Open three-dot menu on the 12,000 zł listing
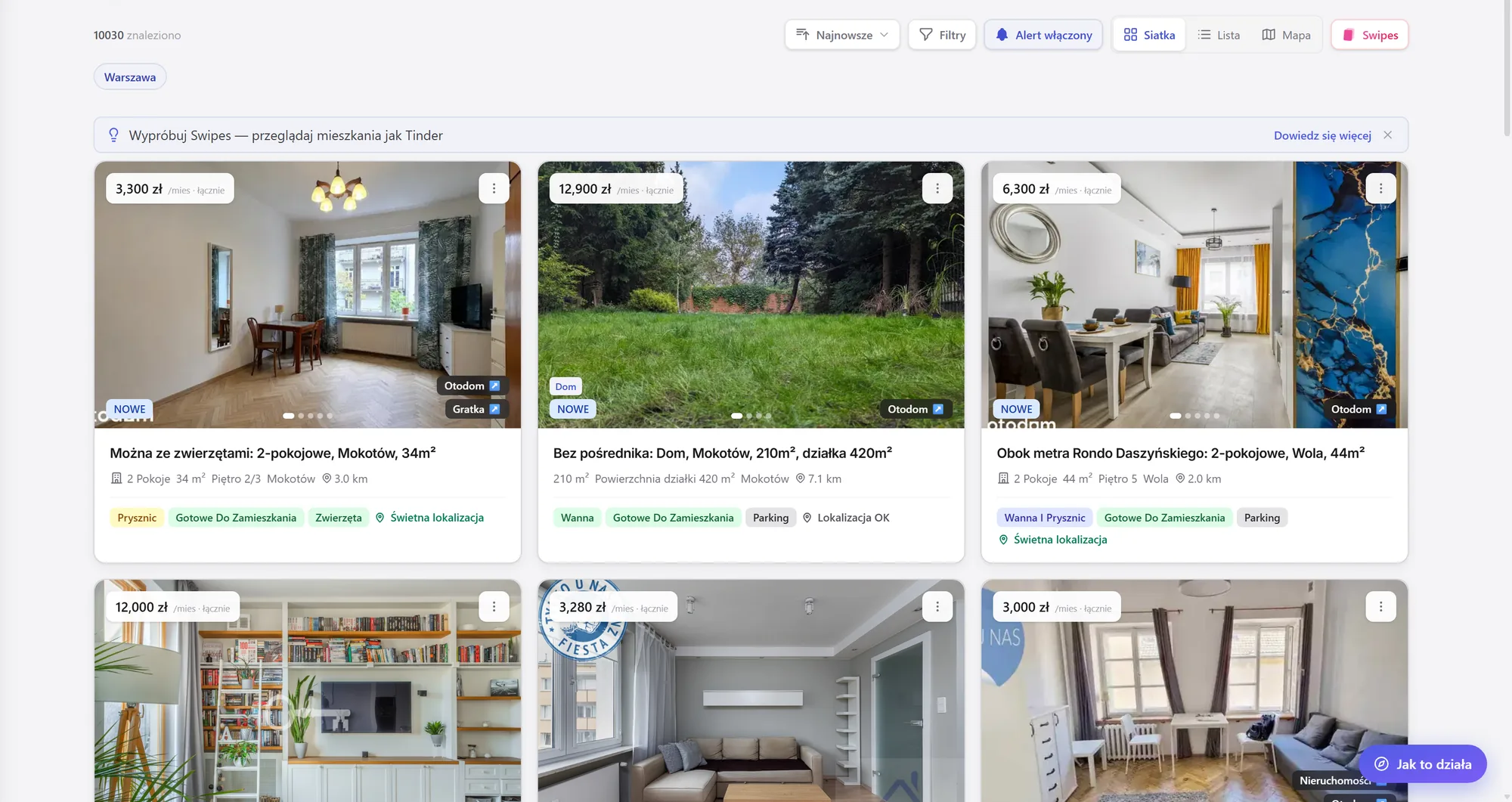The width and height of the screenshot is (1512, 802). click(494, 606)
